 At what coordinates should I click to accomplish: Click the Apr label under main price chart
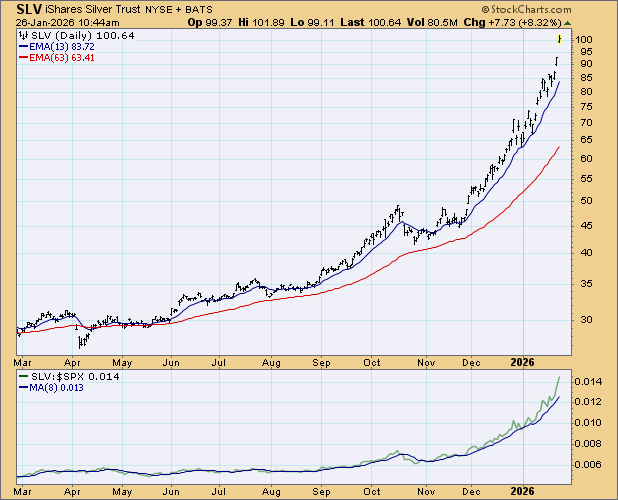[72, 362]
